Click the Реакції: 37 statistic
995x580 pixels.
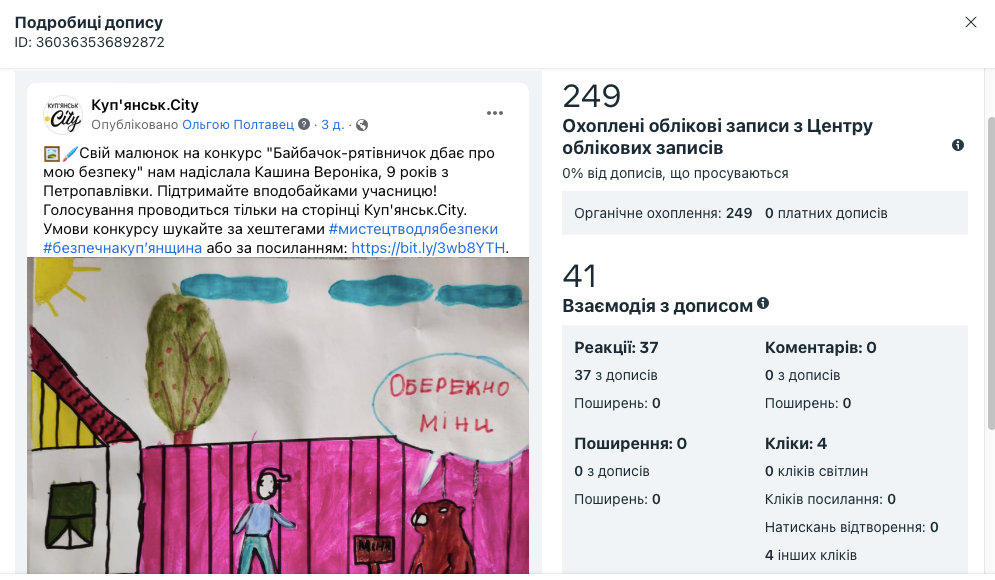[x=616, y=348]
